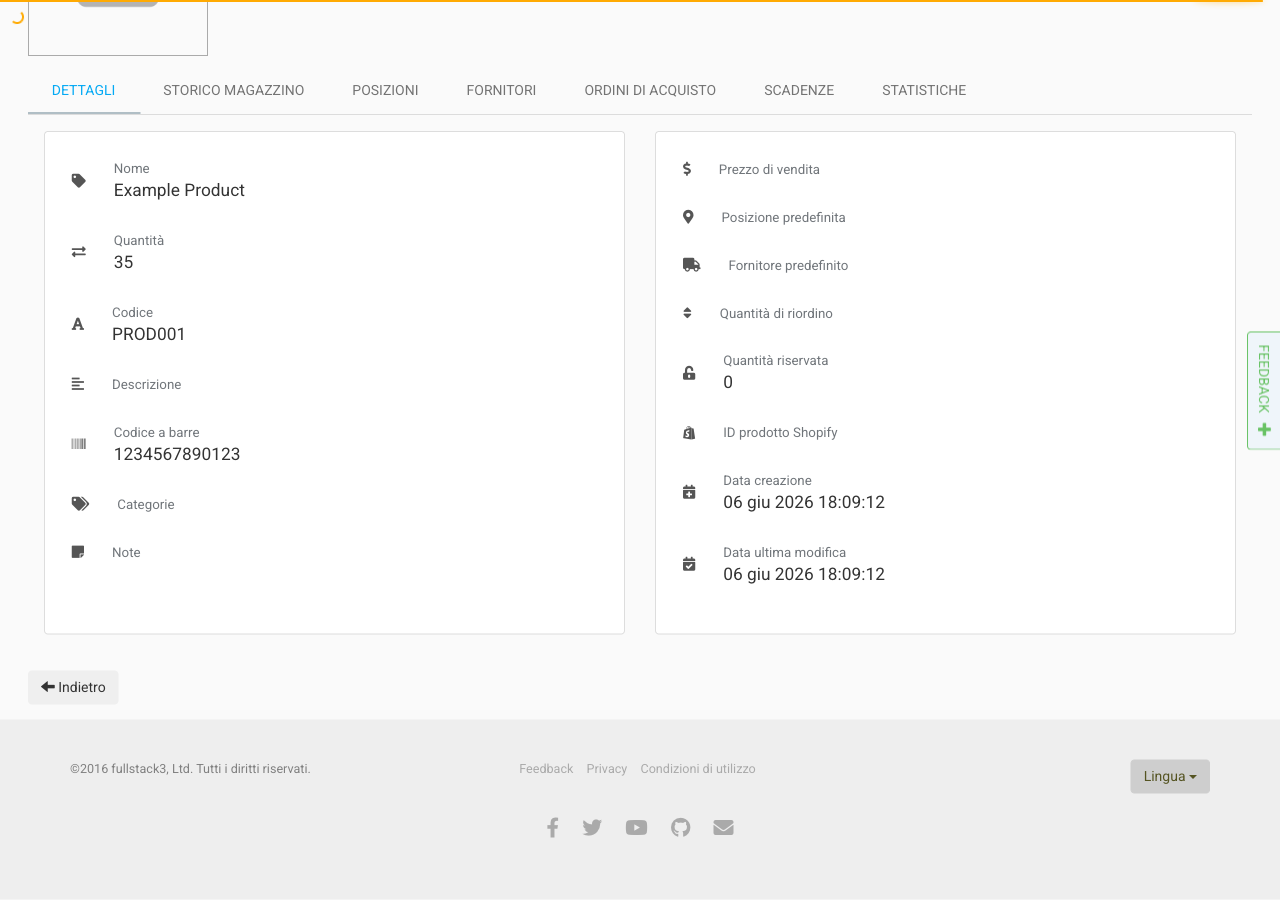Click the green plus on the Feedback tab

(1264, 430)
